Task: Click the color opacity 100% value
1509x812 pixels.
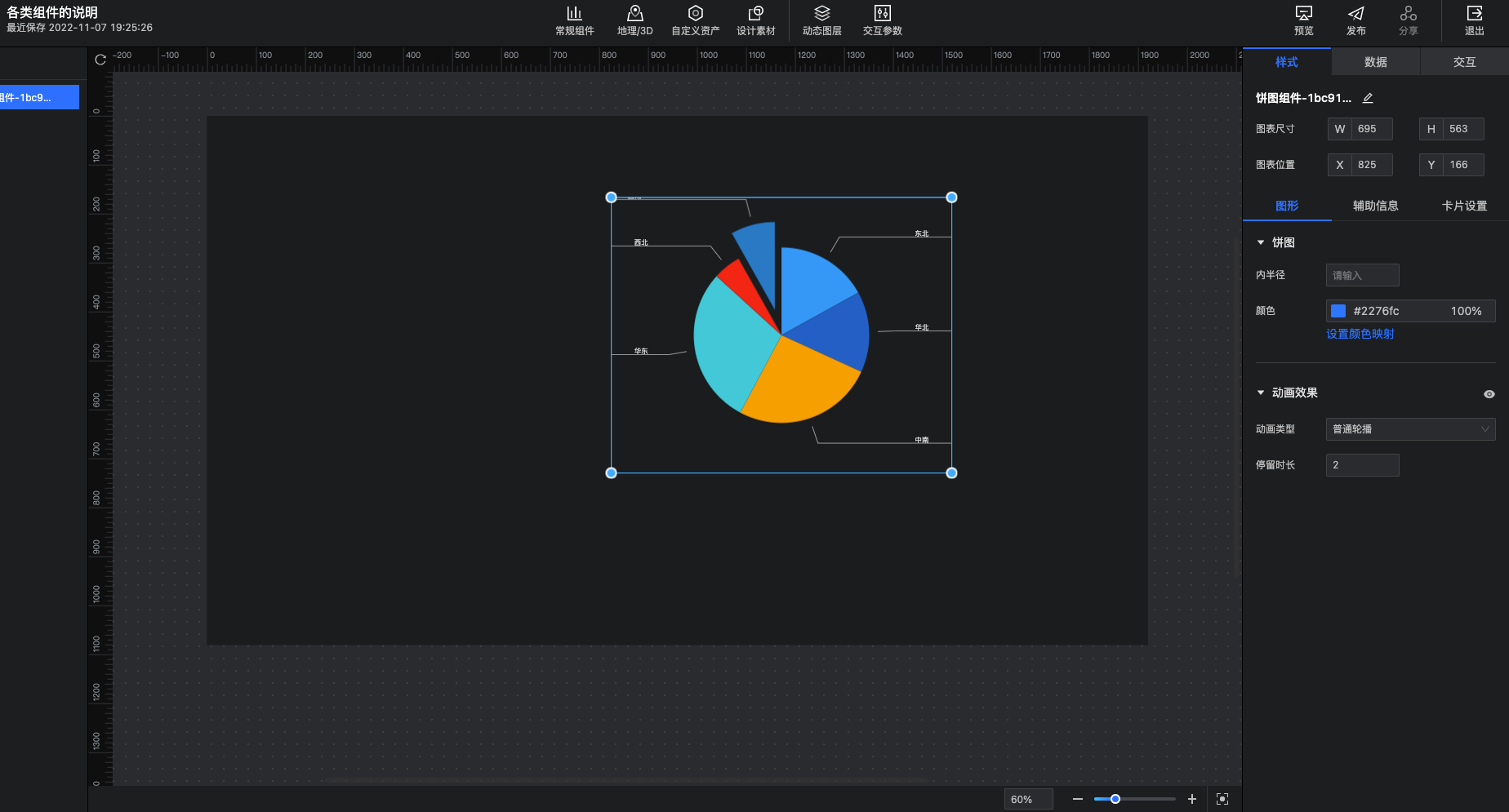Action: 1466,311
